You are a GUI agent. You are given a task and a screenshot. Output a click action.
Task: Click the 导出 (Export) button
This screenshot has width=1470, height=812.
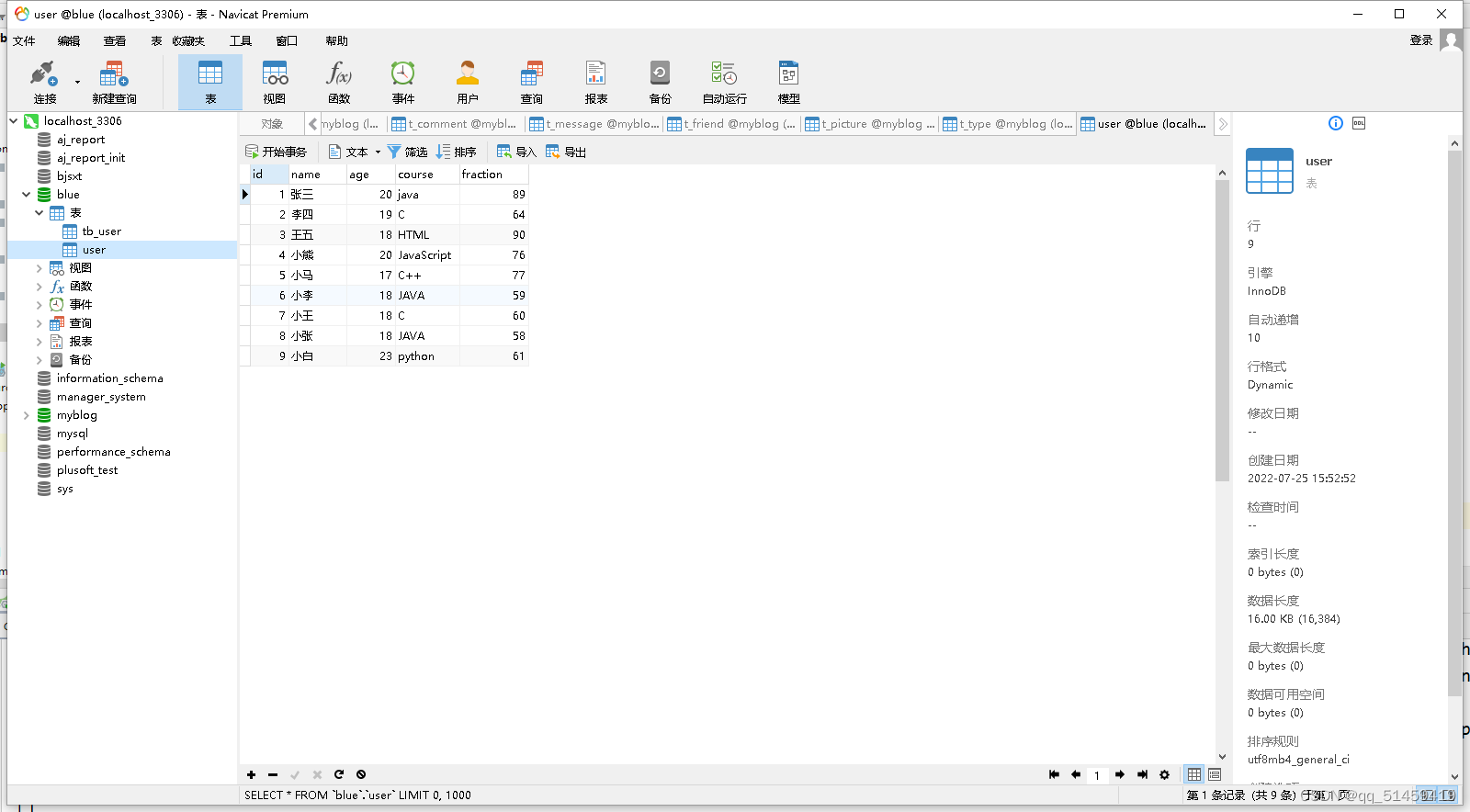click(566, 152)
